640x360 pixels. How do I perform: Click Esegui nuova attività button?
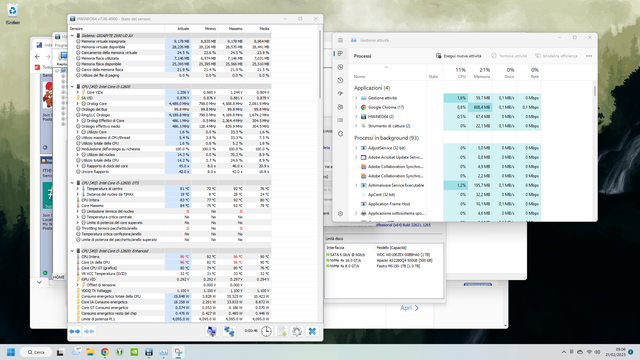click(458, 56)
